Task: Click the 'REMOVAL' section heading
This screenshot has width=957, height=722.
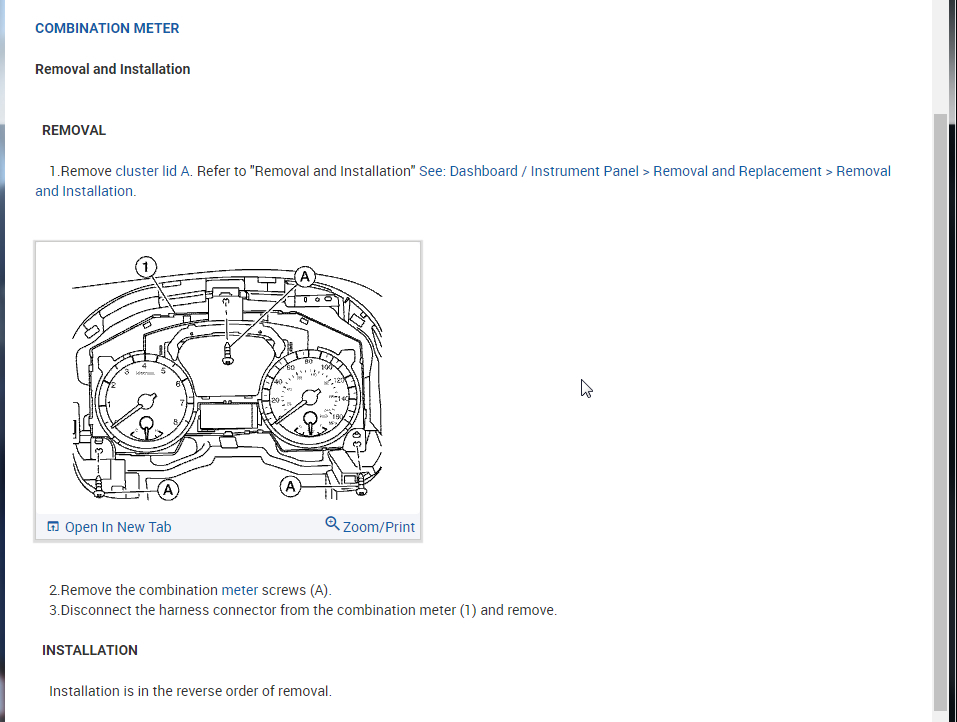Action: (74, 130)
